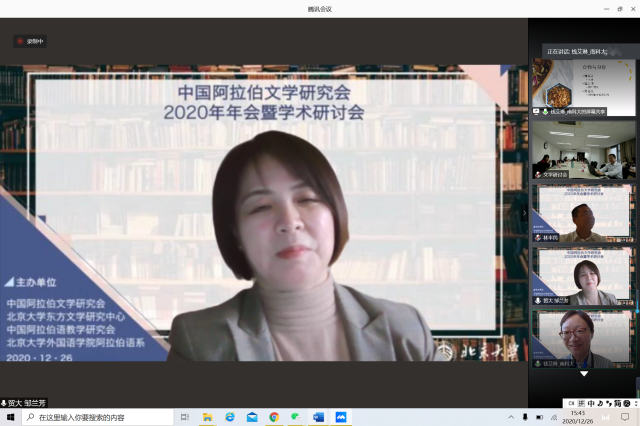Click microphone icon on 贸大 邹兰芳 tile

538,300
